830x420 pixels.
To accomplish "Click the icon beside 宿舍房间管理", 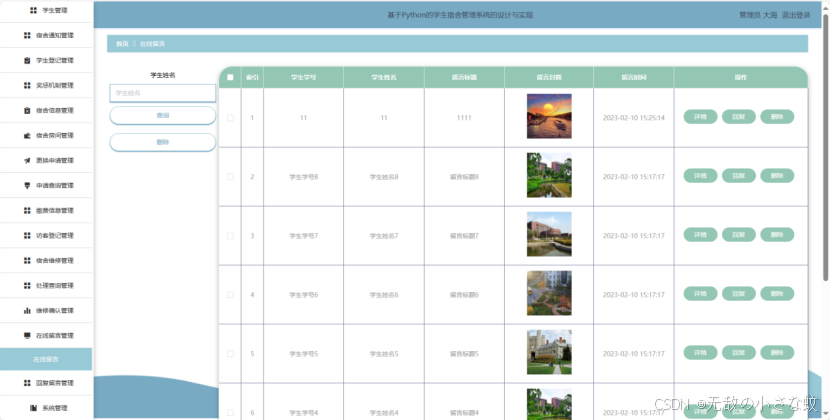I will [27, 136].
